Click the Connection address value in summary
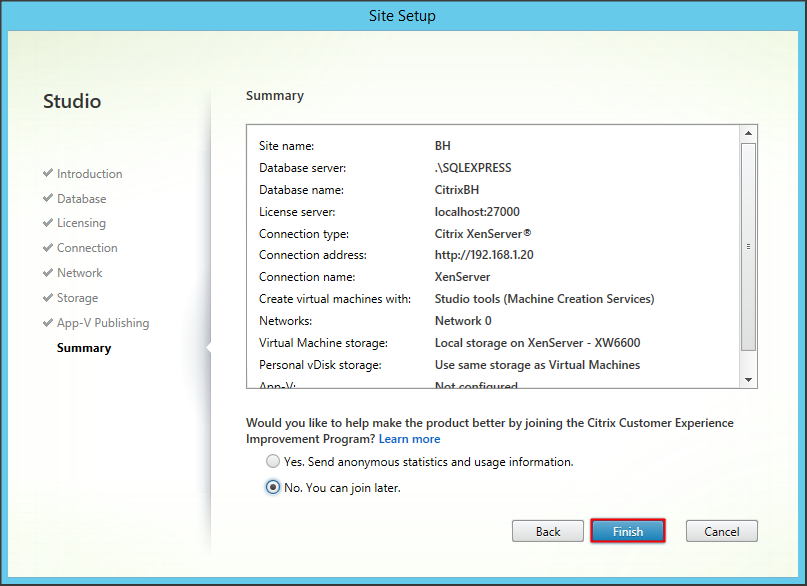 [484, 255]
